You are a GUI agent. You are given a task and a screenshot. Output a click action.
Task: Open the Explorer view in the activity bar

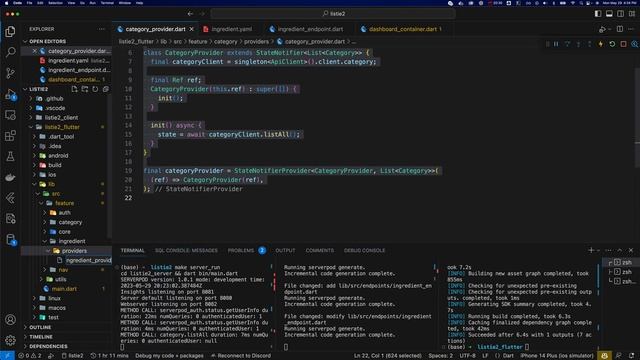10,31
